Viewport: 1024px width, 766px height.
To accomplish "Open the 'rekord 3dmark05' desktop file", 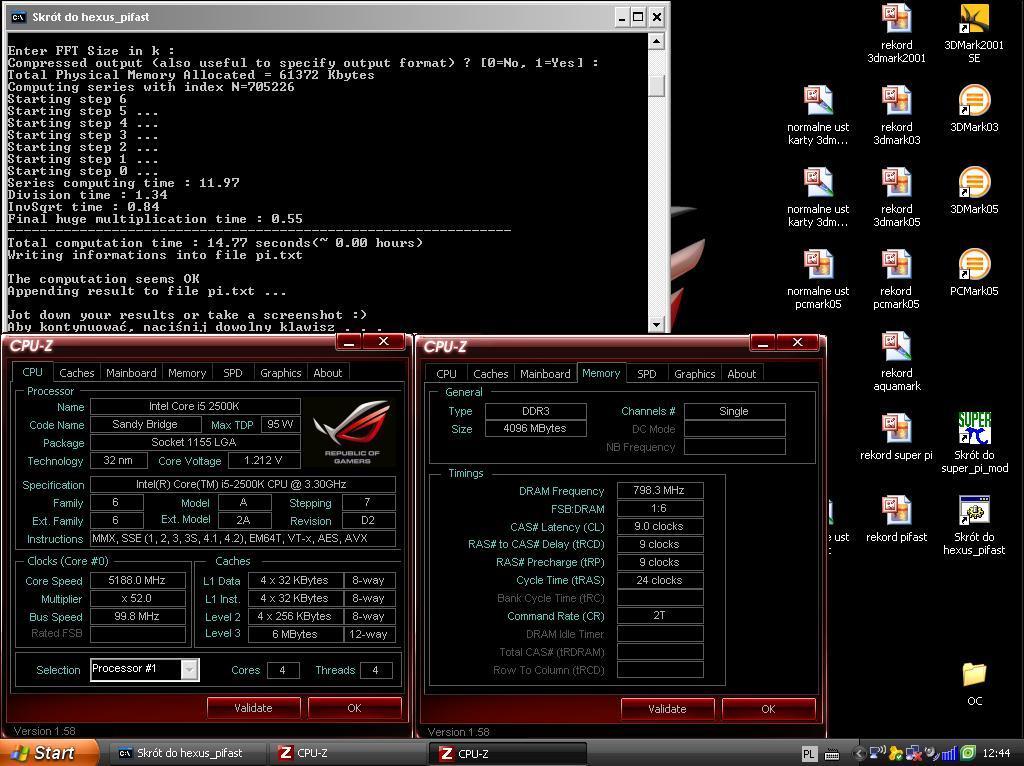I will click(x=896, y=197).
